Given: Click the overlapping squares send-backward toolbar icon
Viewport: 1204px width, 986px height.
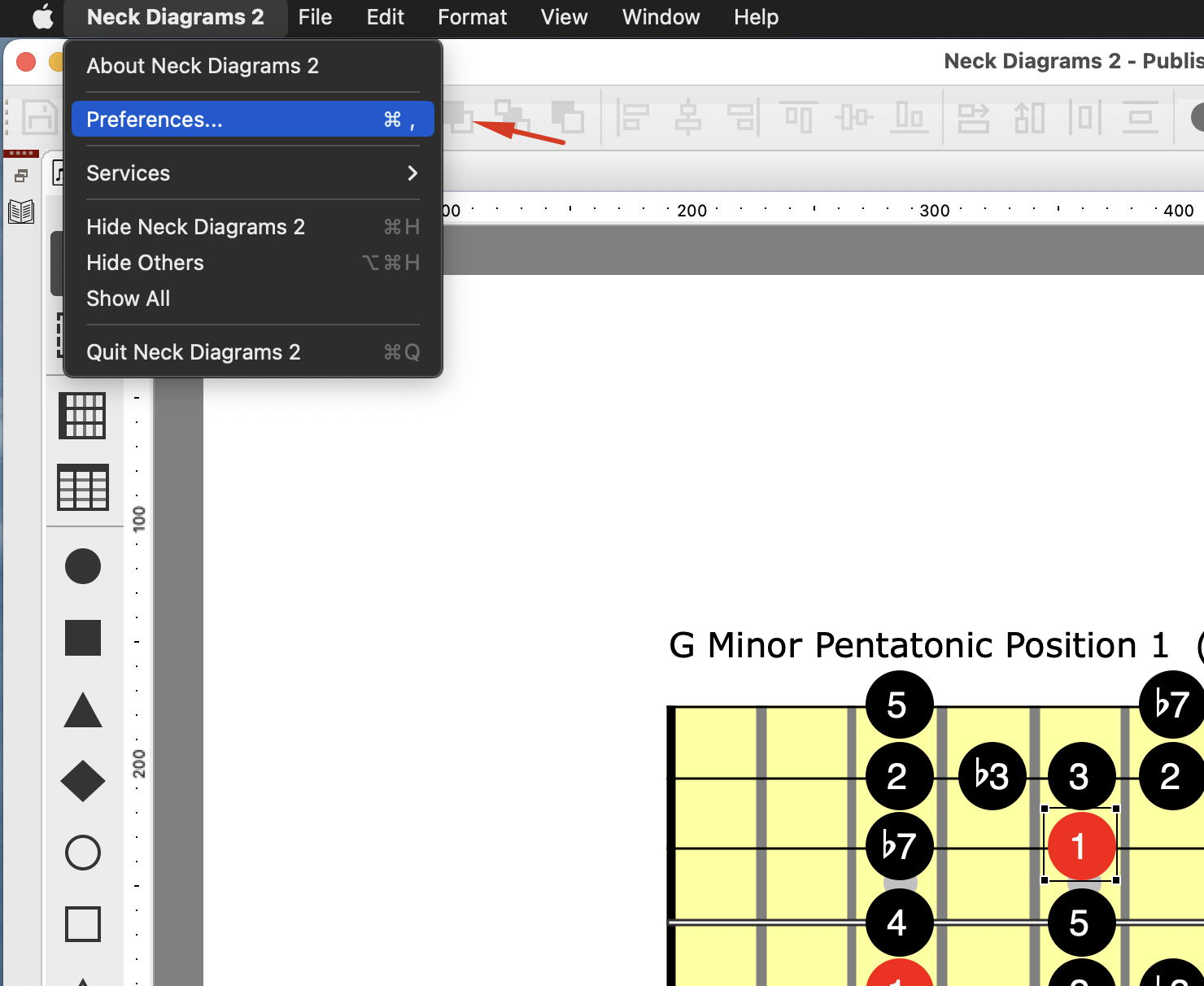Looking at the screenshot, I should tap(568, 117).
